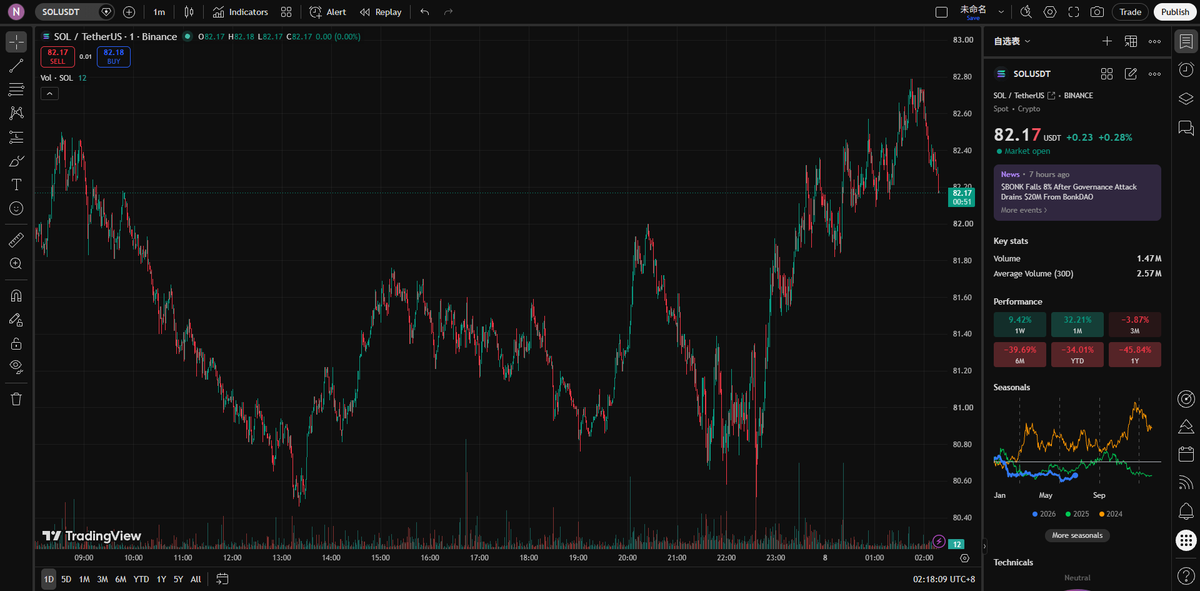Open the chart patterns tool
Screen dimensions: 1200x591
point(16,113)
